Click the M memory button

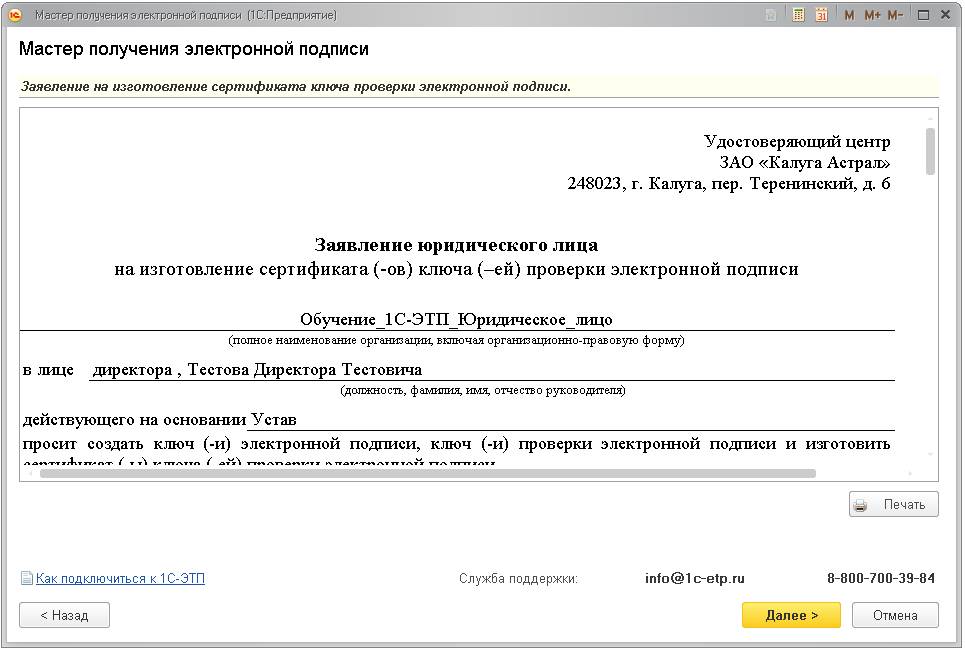(849, 15)
